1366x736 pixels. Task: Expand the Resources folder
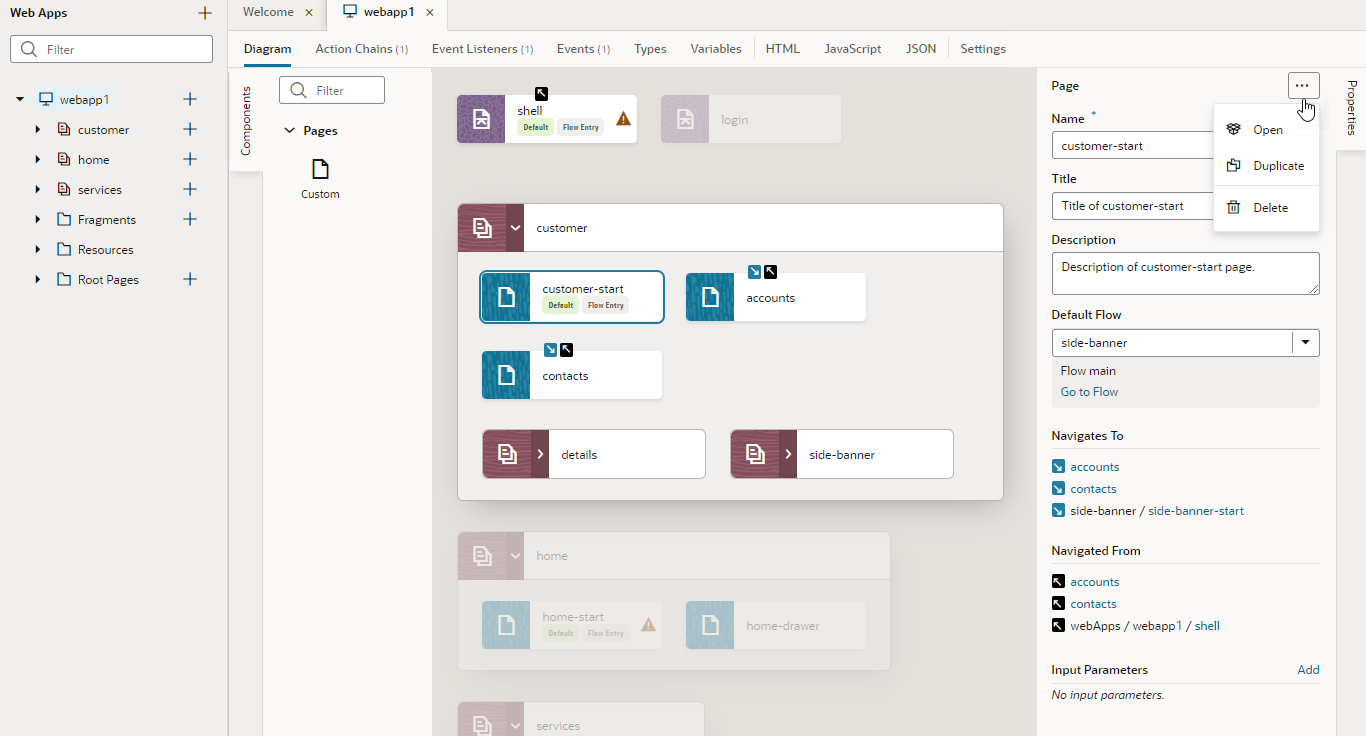coord(38,249)
